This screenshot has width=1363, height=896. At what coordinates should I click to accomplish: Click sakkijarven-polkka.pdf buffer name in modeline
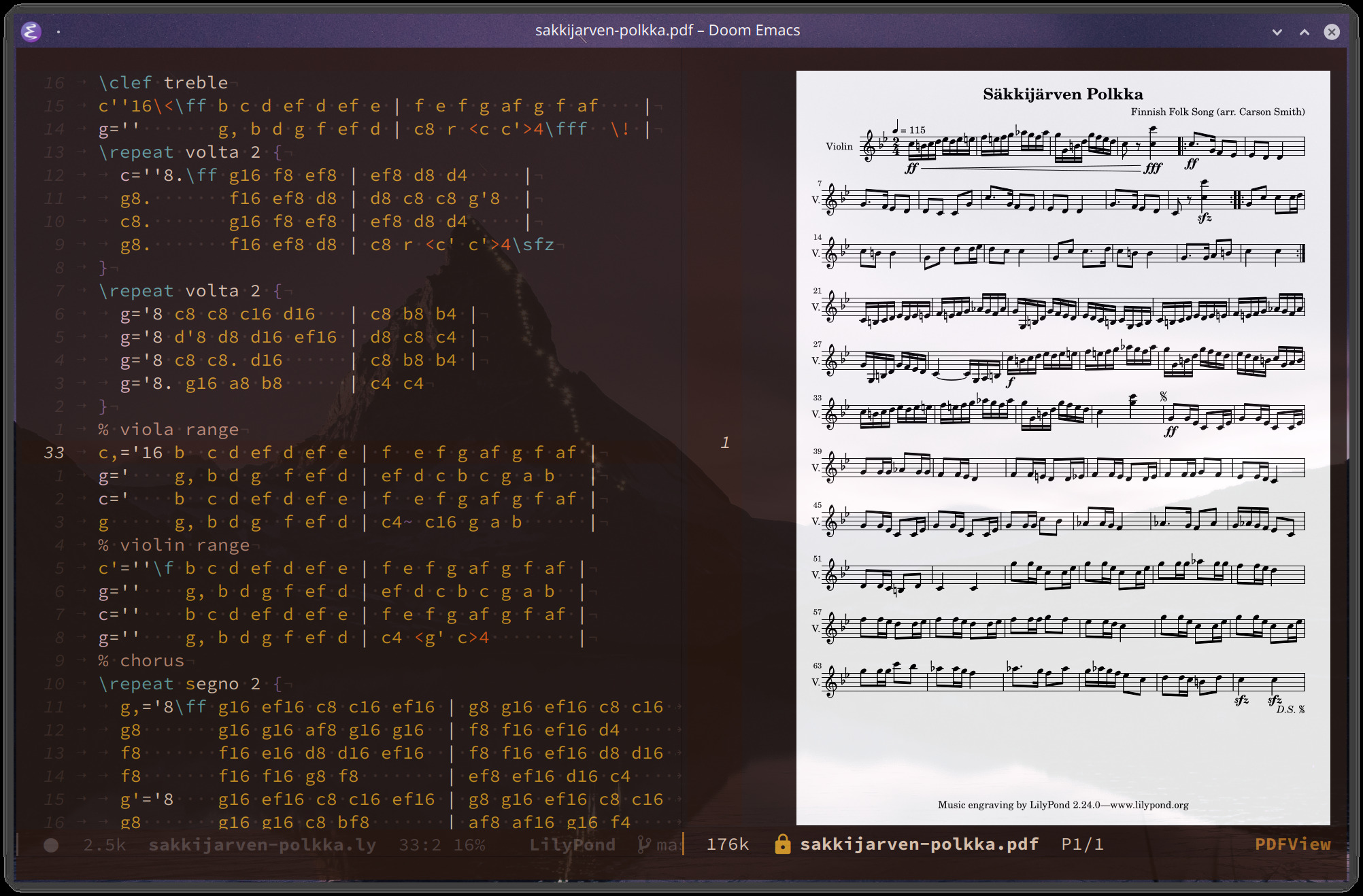point(919,844)
